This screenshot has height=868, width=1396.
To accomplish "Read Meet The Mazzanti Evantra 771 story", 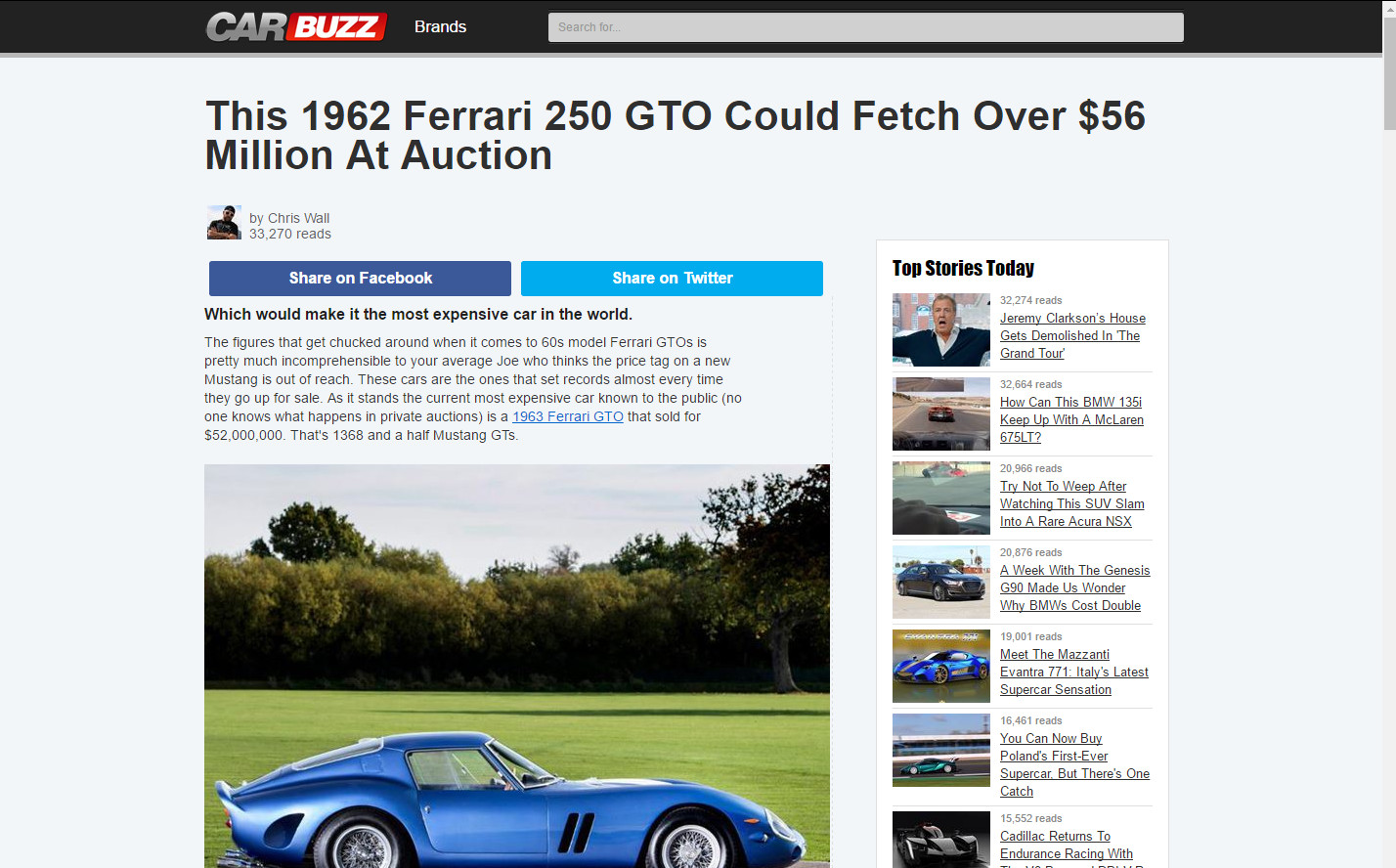I will tap(1073, 672).
